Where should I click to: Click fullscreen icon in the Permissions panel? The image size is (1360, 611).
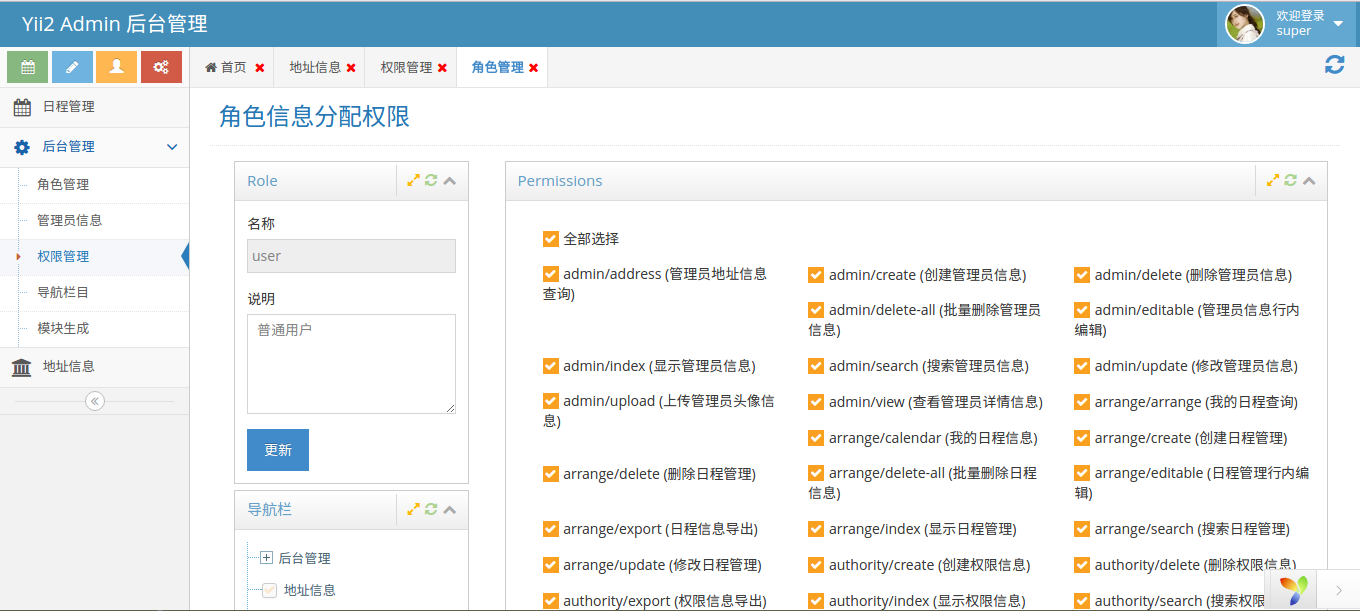1273,181
